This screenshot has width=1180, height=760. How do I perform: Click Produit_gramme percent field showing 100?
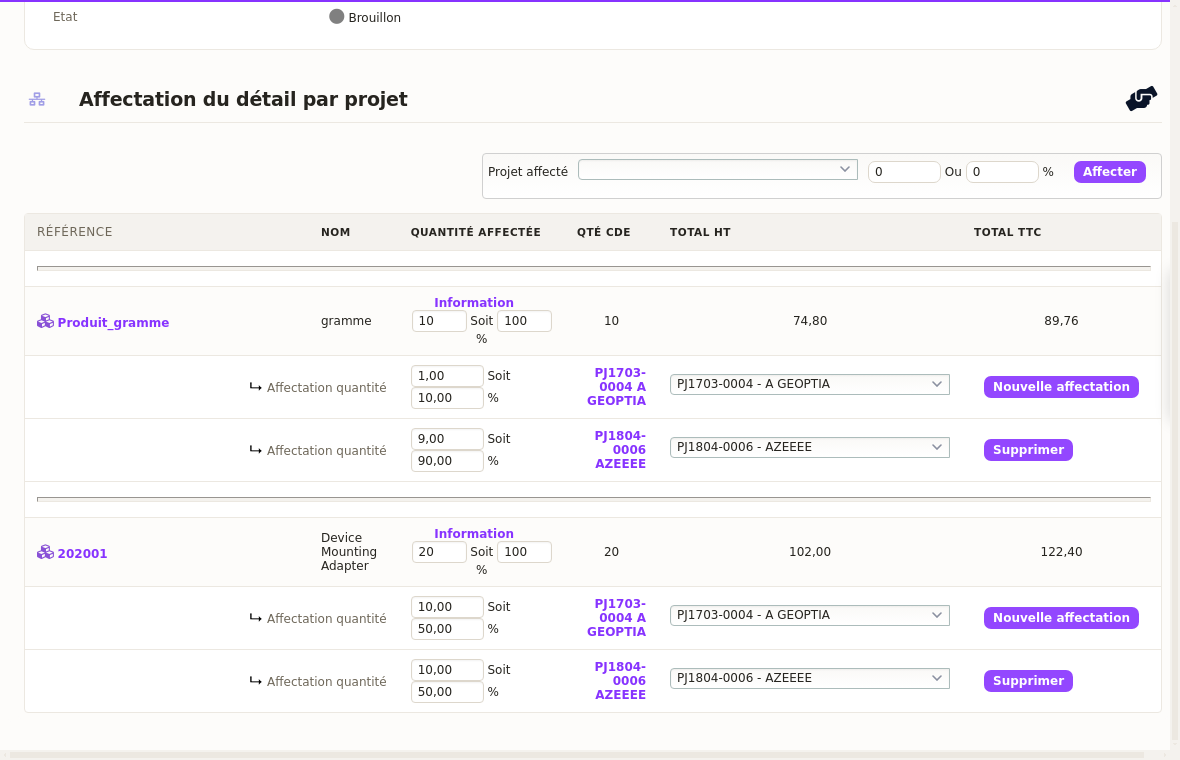[x=525, y=321]
